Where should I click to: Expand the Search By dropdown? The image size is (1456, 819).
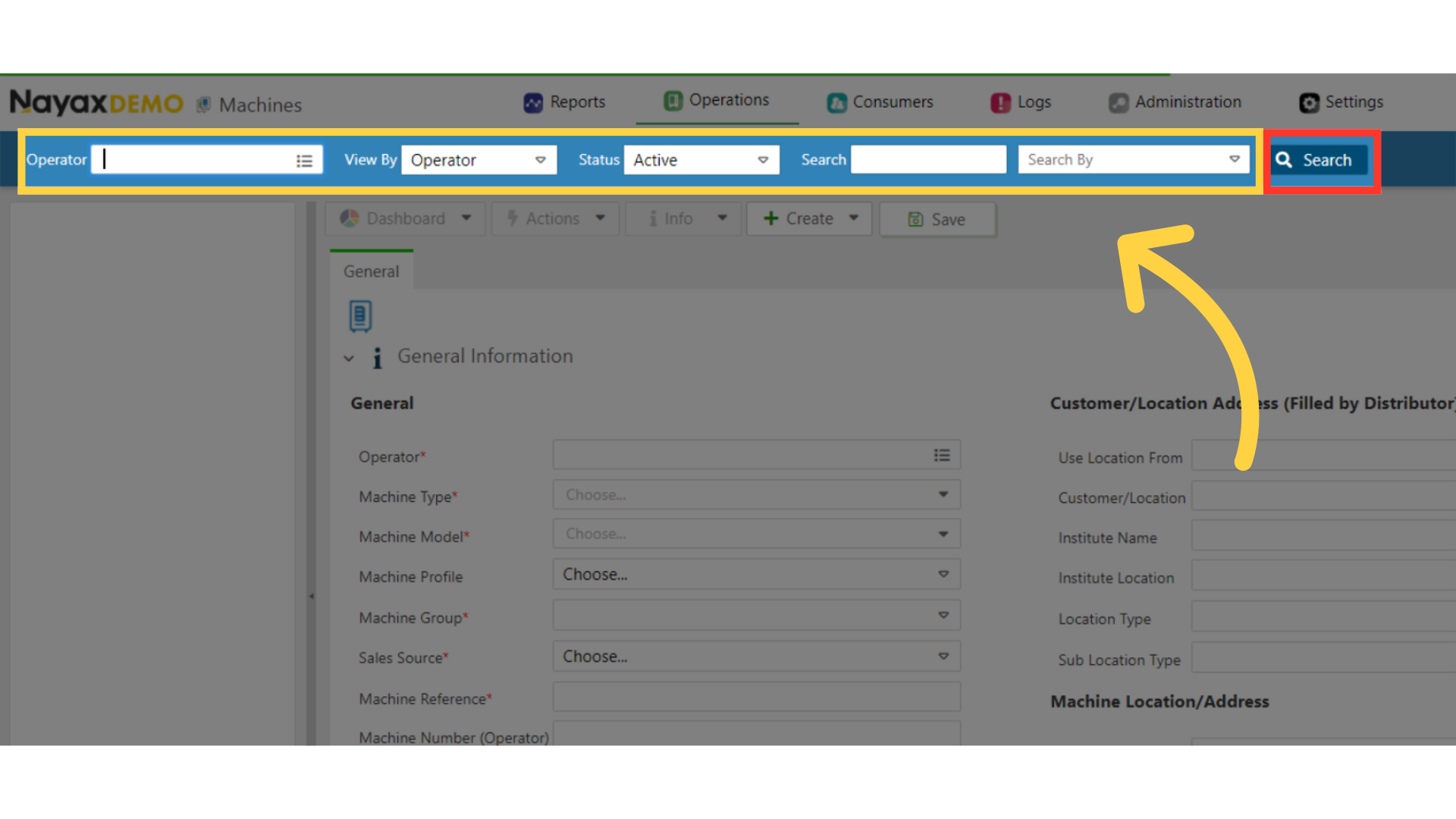[x=1133, y=160]
